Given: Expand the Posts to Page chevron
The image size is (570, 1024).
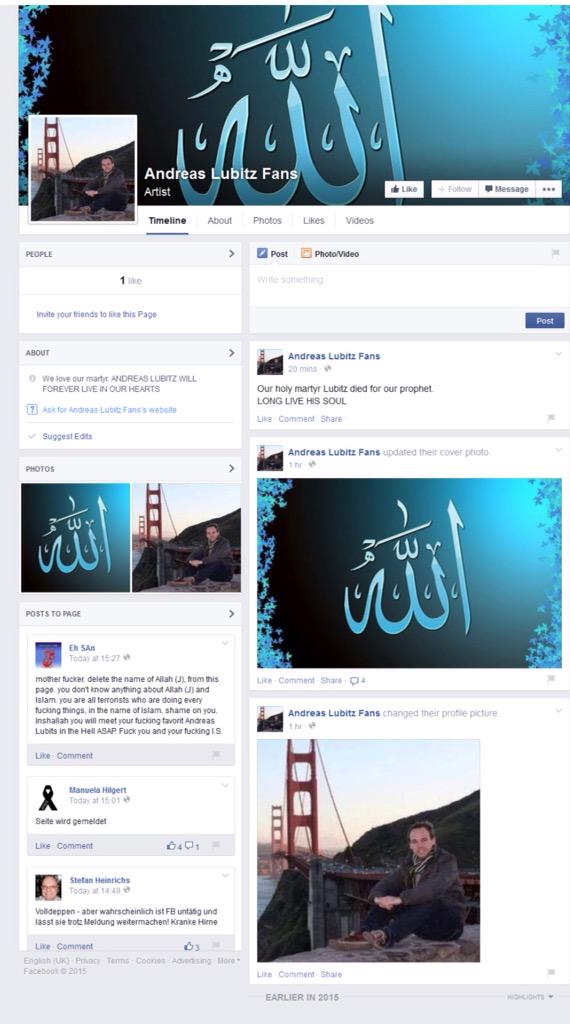Looking at the screenshot, I should click(x=231, y=613).
